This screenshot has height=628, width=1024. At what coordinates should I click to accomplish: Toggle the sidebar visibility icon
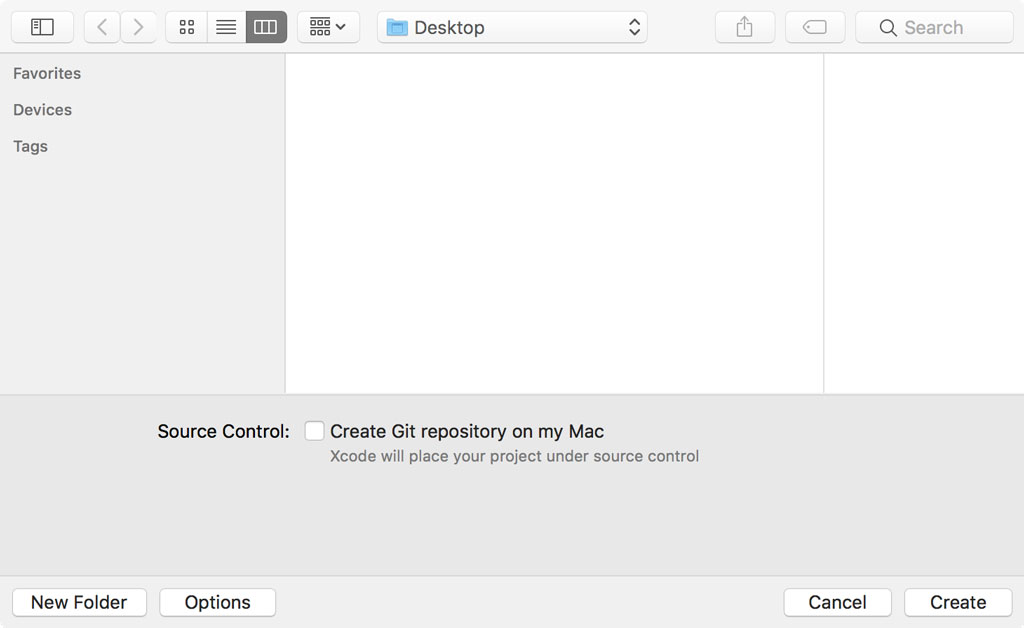pos(41,26)
